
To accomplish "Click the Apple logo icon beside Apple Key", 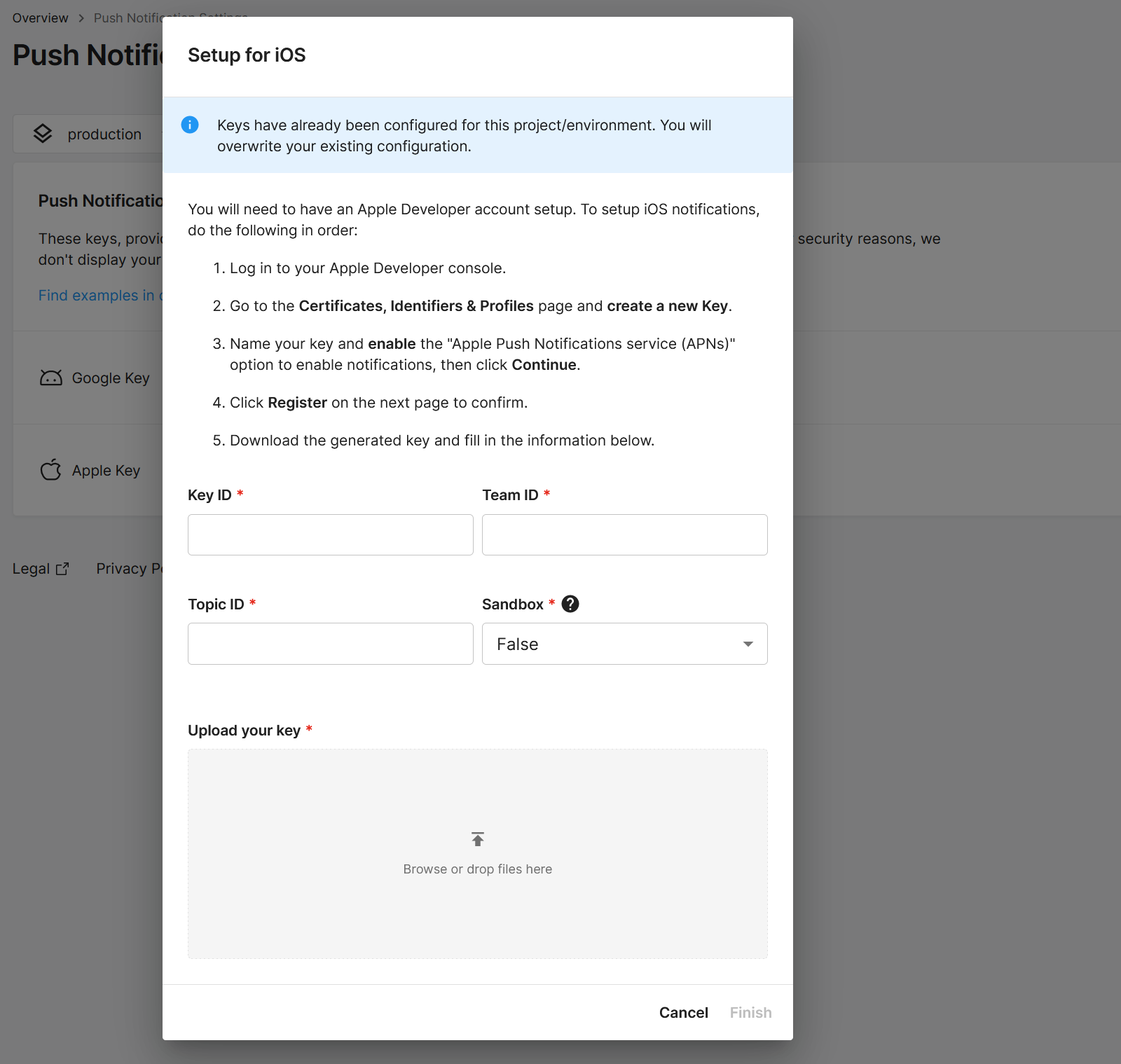I will pyautogui.click(x=50, y=470).
